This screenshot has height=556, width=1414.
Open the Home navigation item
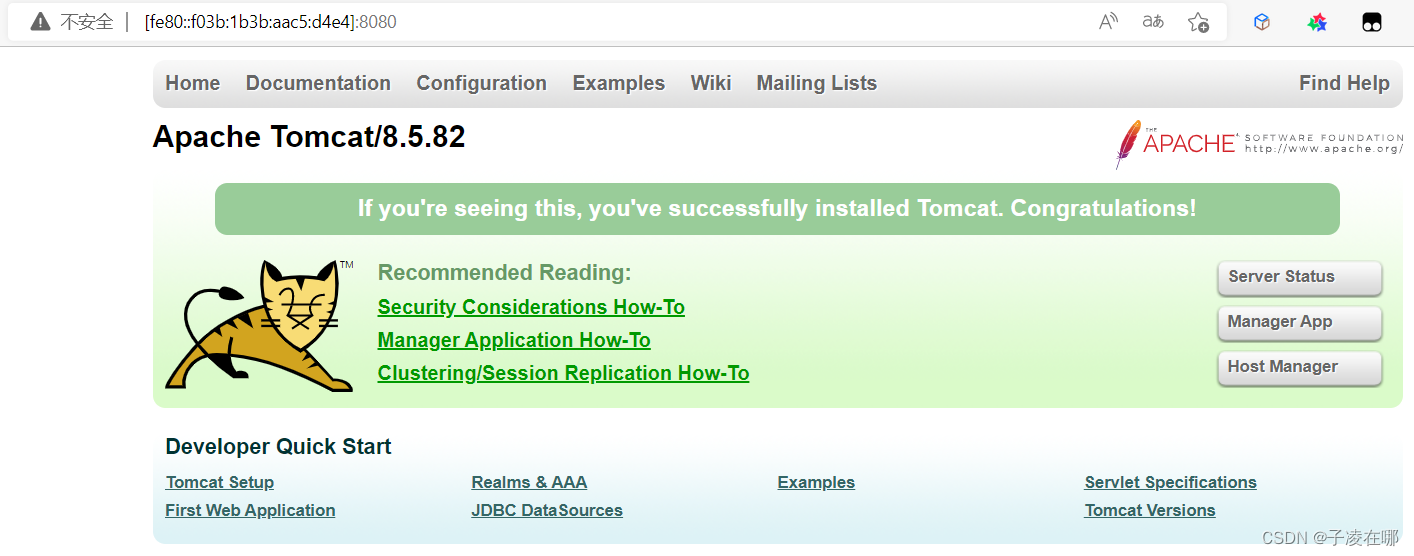(192, 83)
